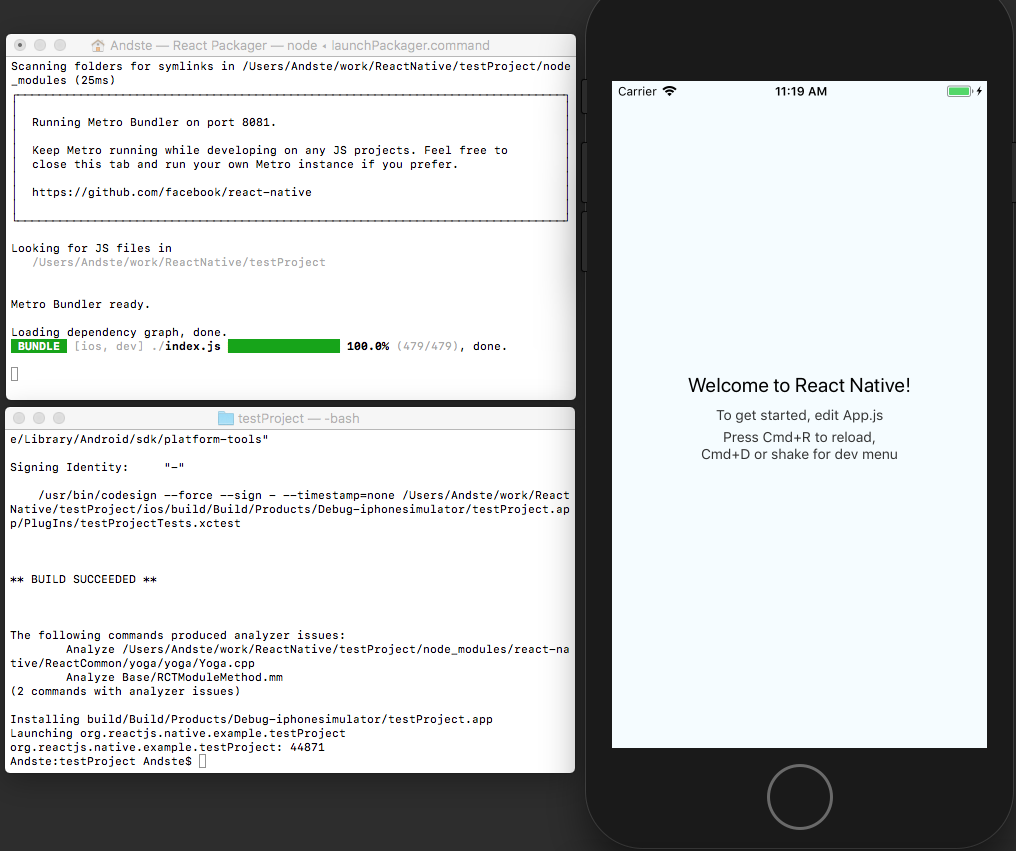
Task: Click 'index.js' in the bundle line
Action: [x=193, y=346]
